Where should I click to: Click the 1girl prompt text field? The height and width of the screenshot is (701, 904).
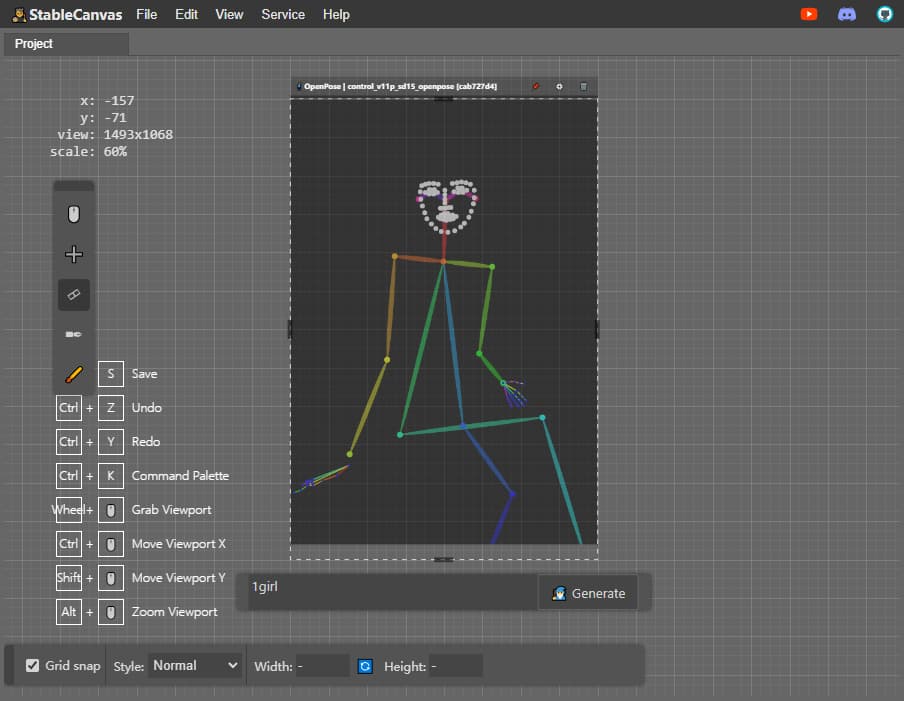[x=393, y=592]
